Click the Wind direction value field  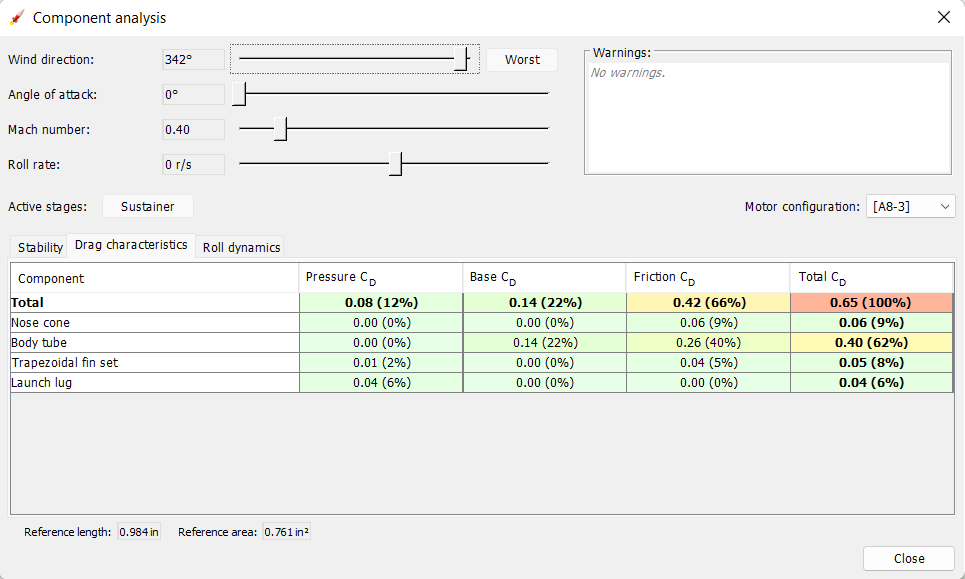click(x=193, y=60)
